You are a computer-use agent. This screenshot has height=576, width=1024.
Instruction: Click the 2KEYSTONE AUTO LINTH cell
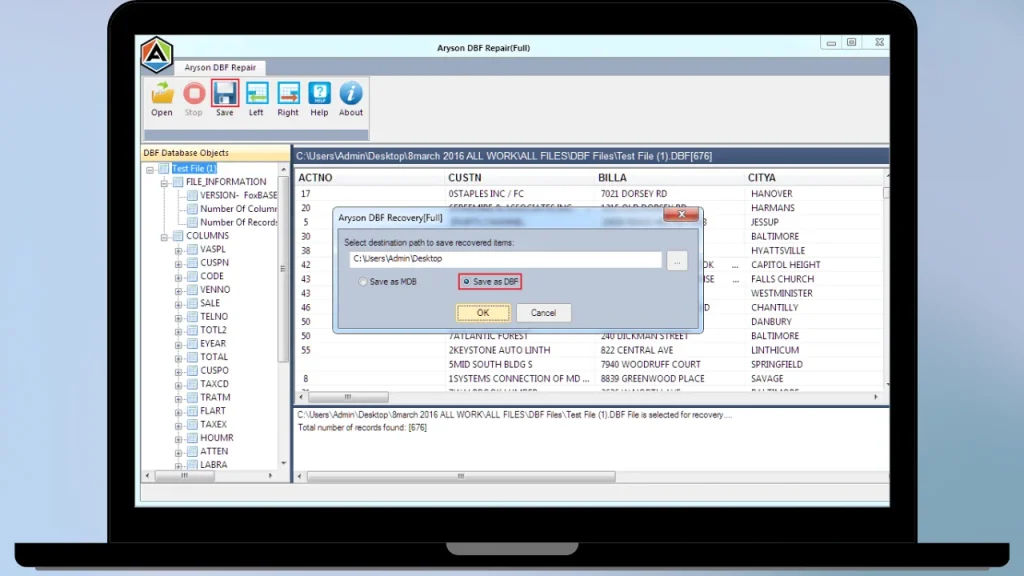(x=500, y=351)
